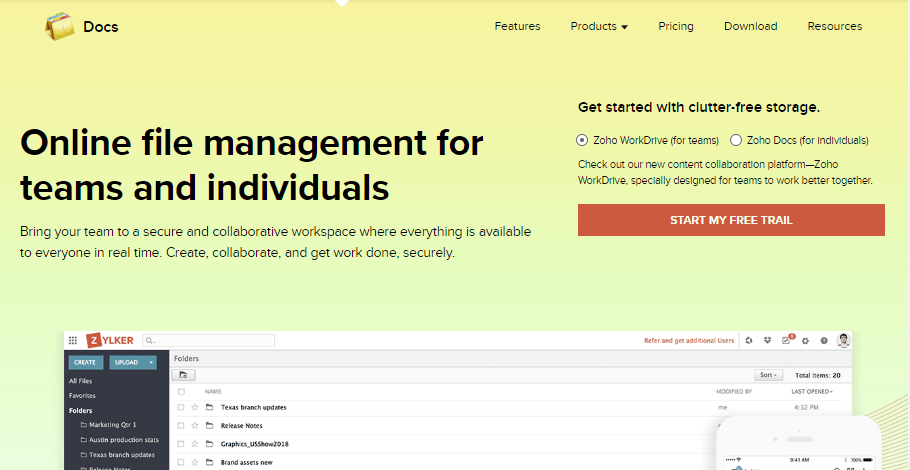Click the LAST OPENED column sort arrow
Image resolution: width=910 pixels, height=470 pixels.
(x=831, y=392)
